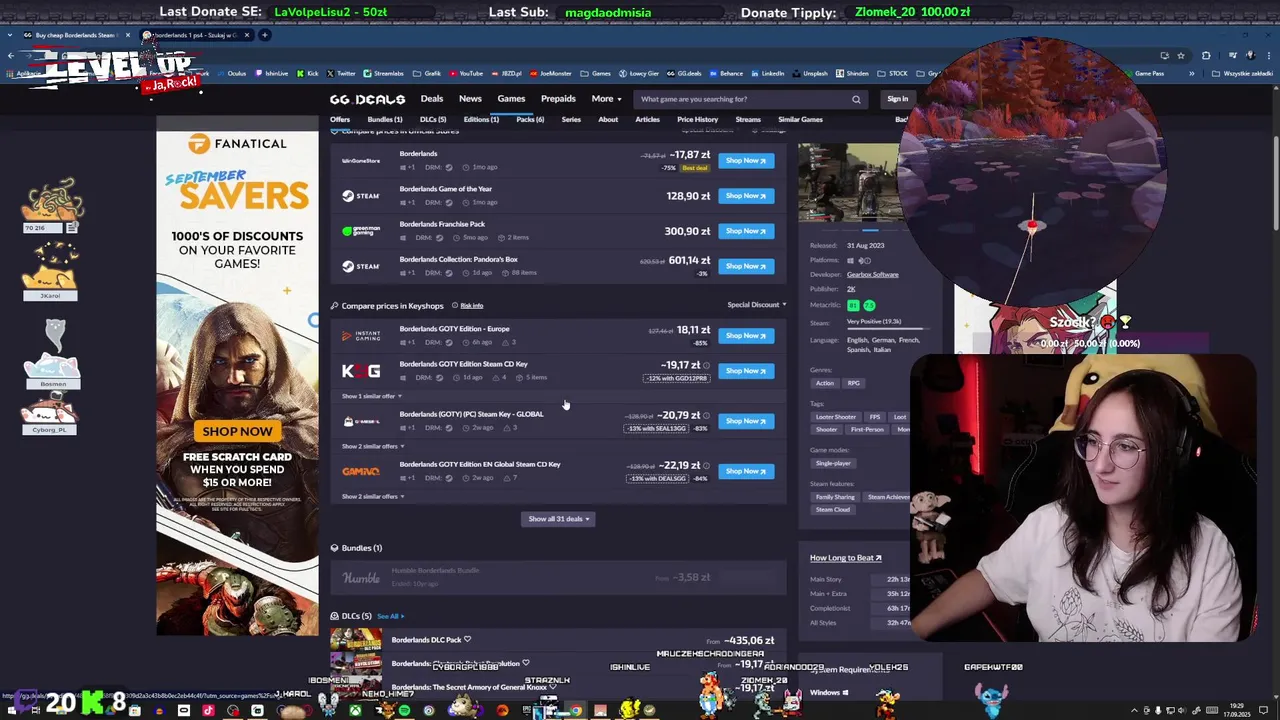1280x720 pixels.
Task: Click the Gamesel store logo
Action: click(361, 421)
